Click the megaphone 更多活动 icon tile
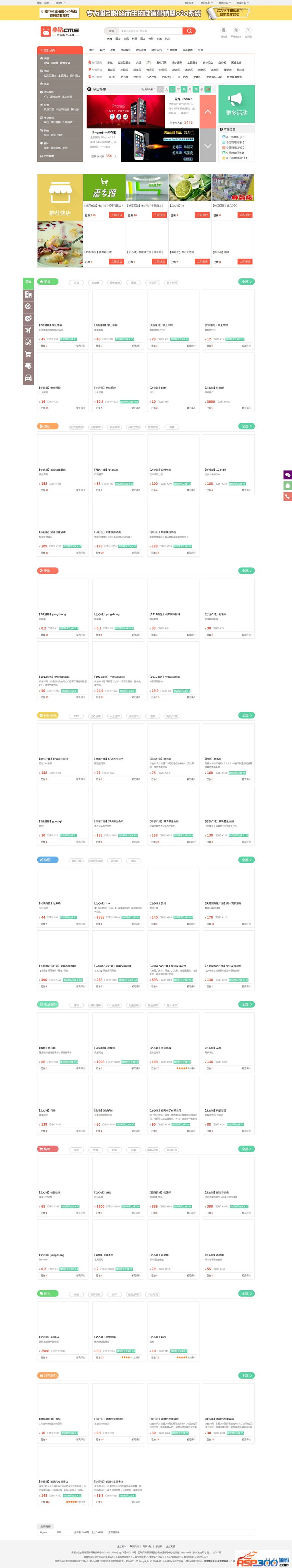This screenshot has height=1568, width=292. 236,104
